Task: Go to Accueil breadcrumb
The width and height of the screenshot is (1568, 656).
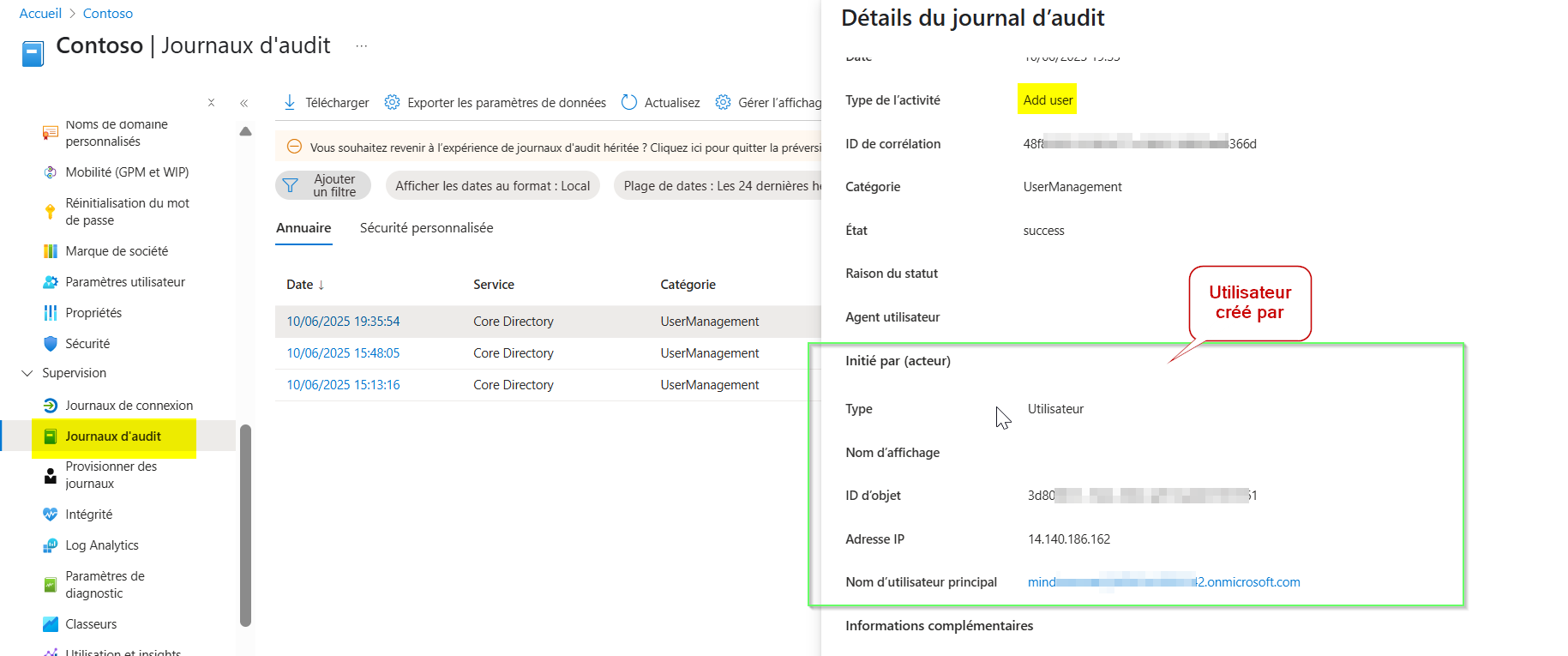Action: click(40, 14)
